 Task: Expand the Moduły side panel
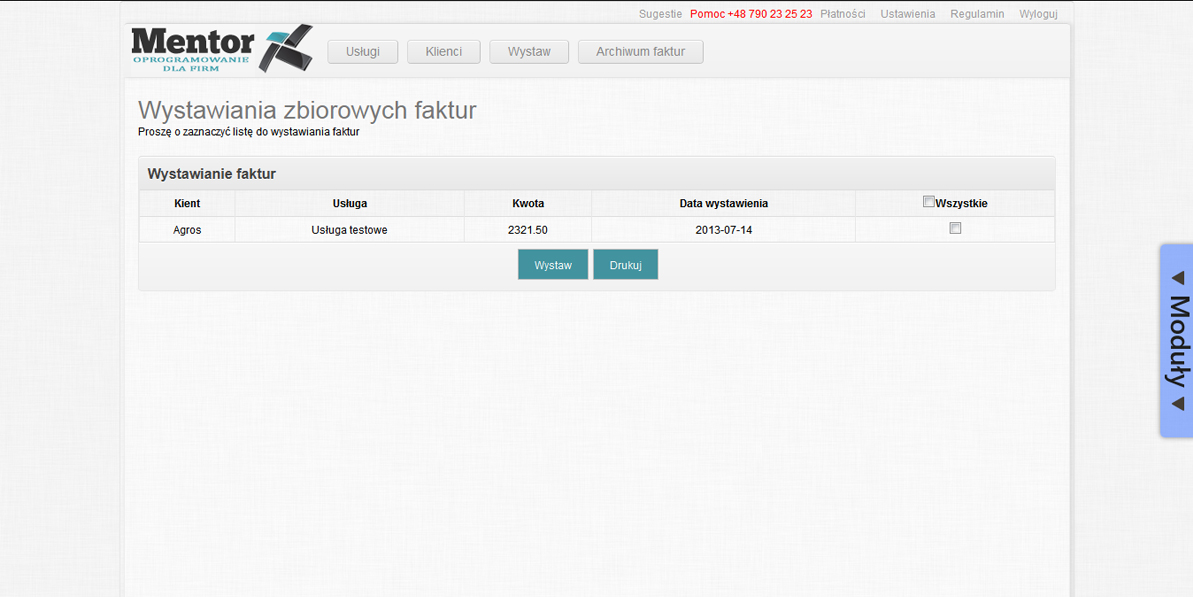click(1177, 340)
